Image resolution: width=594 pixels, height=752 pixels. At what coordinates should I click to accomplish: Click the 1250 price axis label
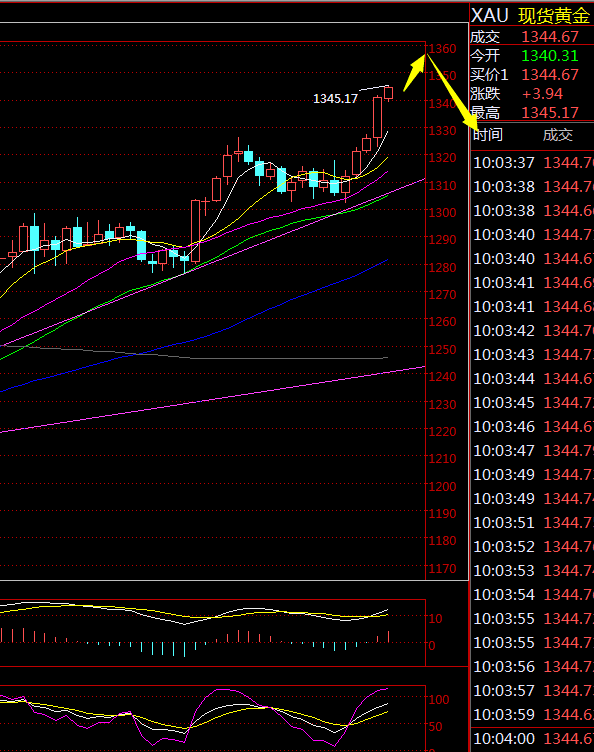pos(442,349)
